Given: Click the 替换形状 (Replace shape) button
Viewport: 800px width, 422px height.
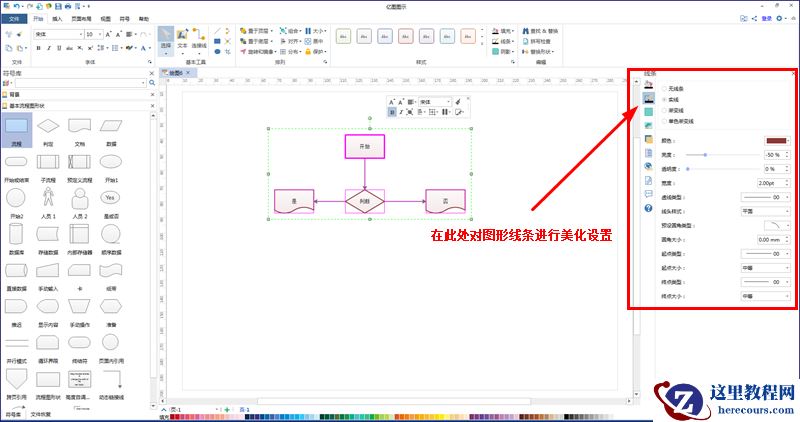Looking at the screenshot, I should point(538,52).
